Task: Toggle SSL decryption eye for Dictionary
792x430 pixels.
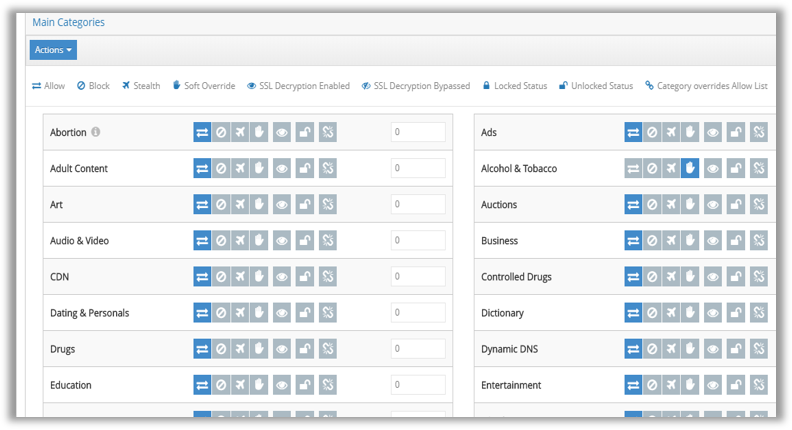Action: (713, 313)
